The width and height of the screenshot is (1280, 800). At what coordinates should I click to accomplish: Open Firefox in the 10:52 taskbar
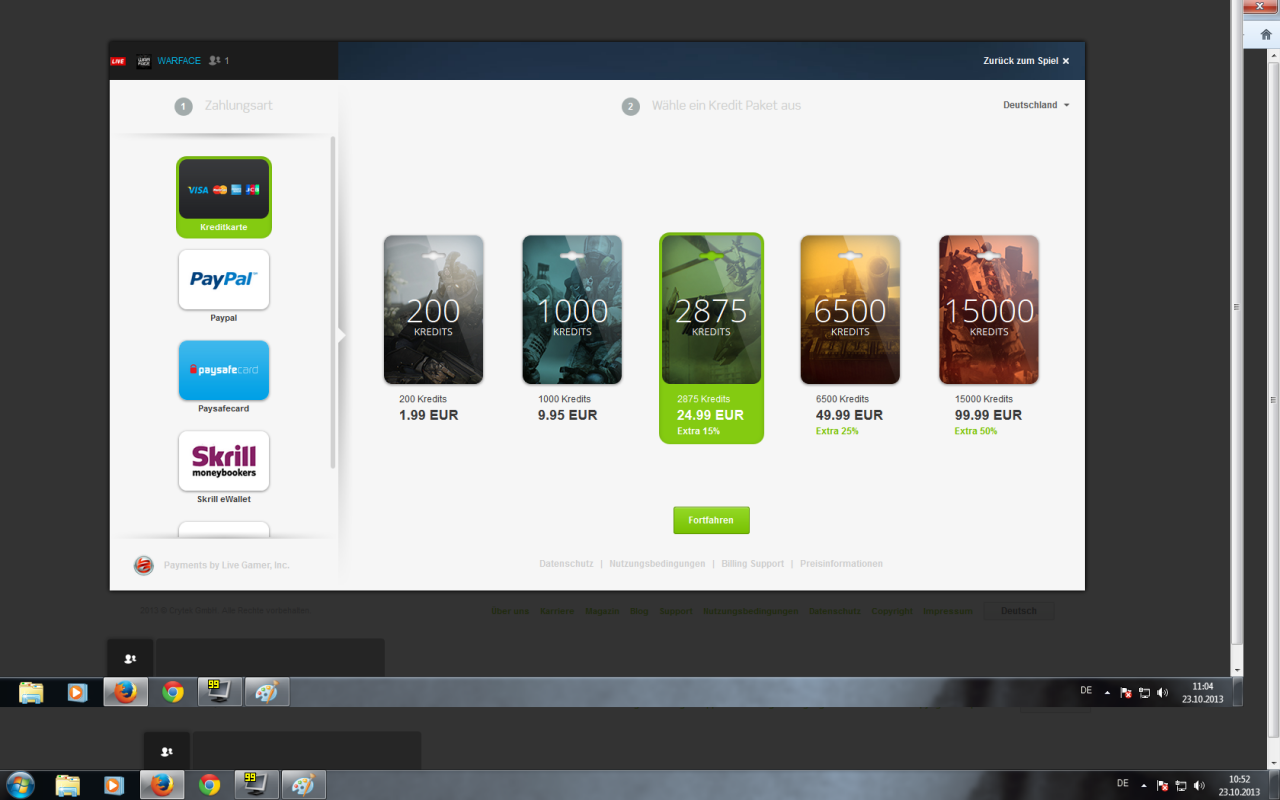pos(161,785)
